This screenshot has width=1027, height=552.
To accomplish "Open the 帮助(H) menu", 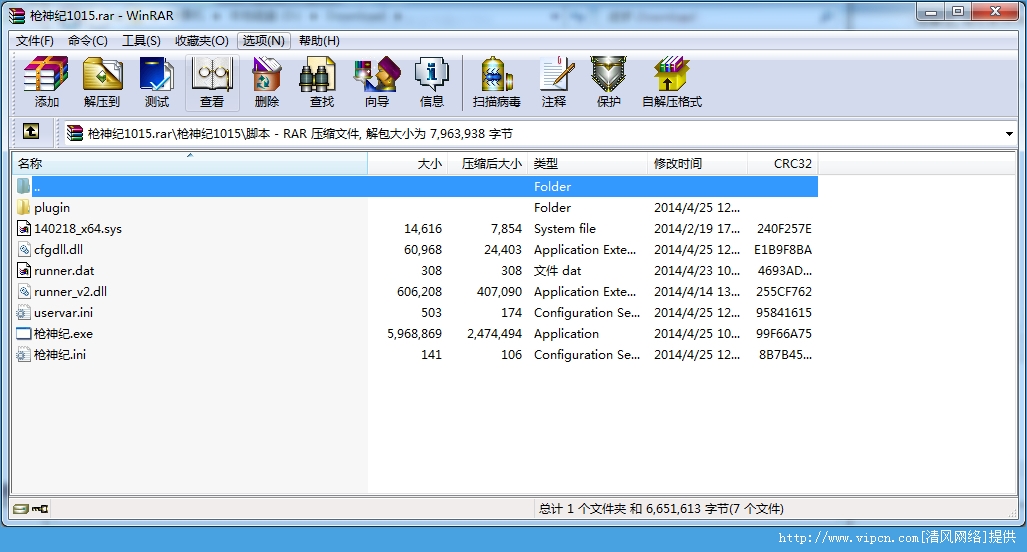I will coord(319,41).
